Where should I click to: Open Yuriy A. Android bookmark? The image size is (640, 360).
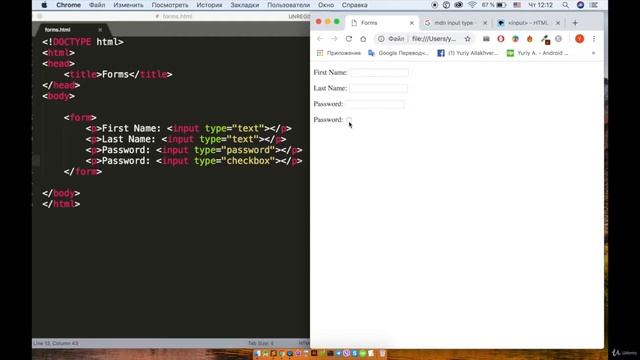click(x=538, y=53)
